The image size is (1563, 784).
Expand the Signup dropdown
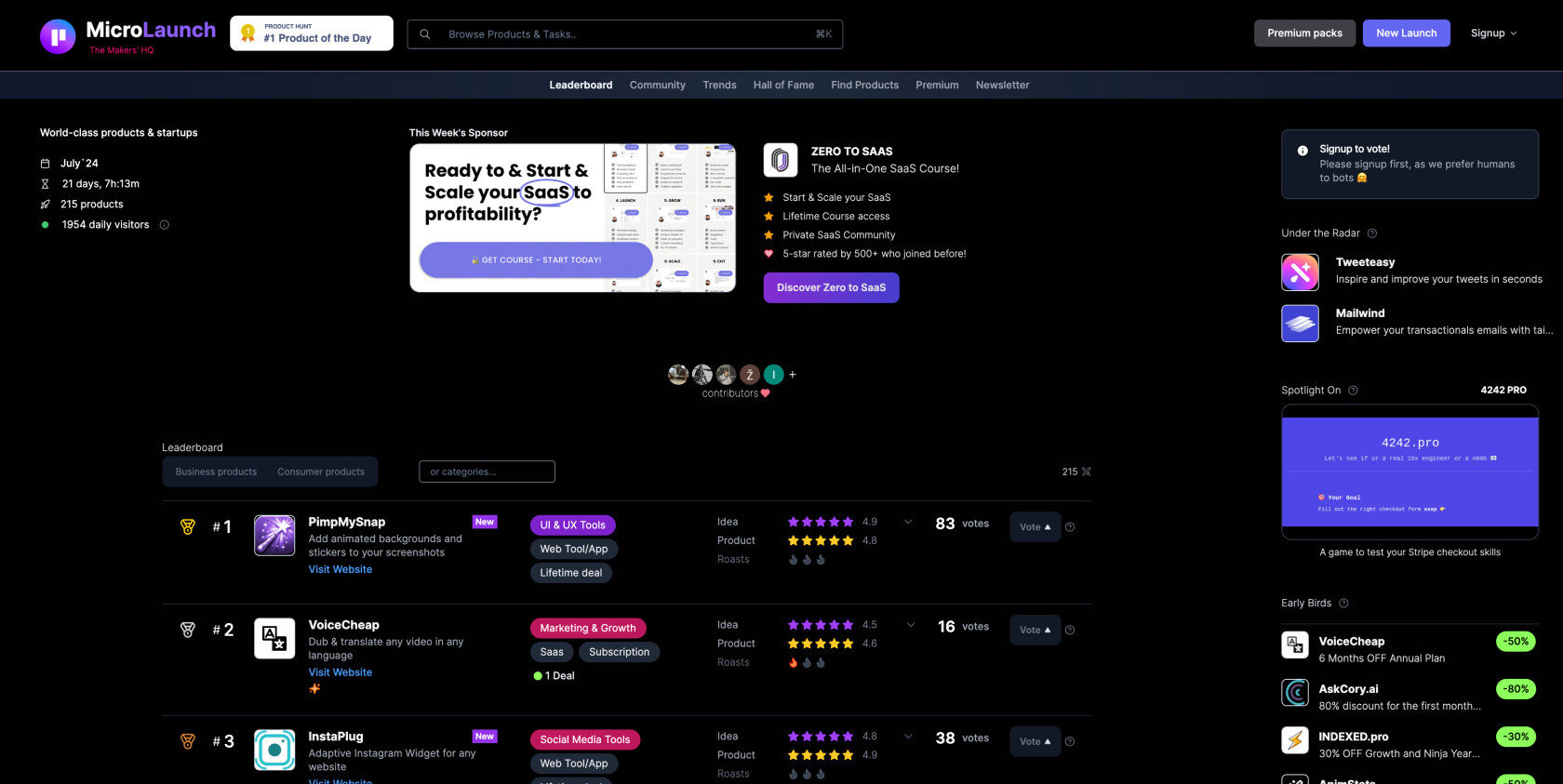[1493, 33]
